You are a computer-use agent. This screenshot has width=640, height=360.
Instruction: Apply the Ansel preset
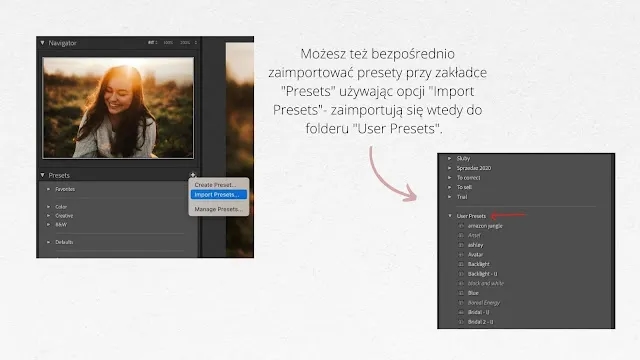[474, 236]
